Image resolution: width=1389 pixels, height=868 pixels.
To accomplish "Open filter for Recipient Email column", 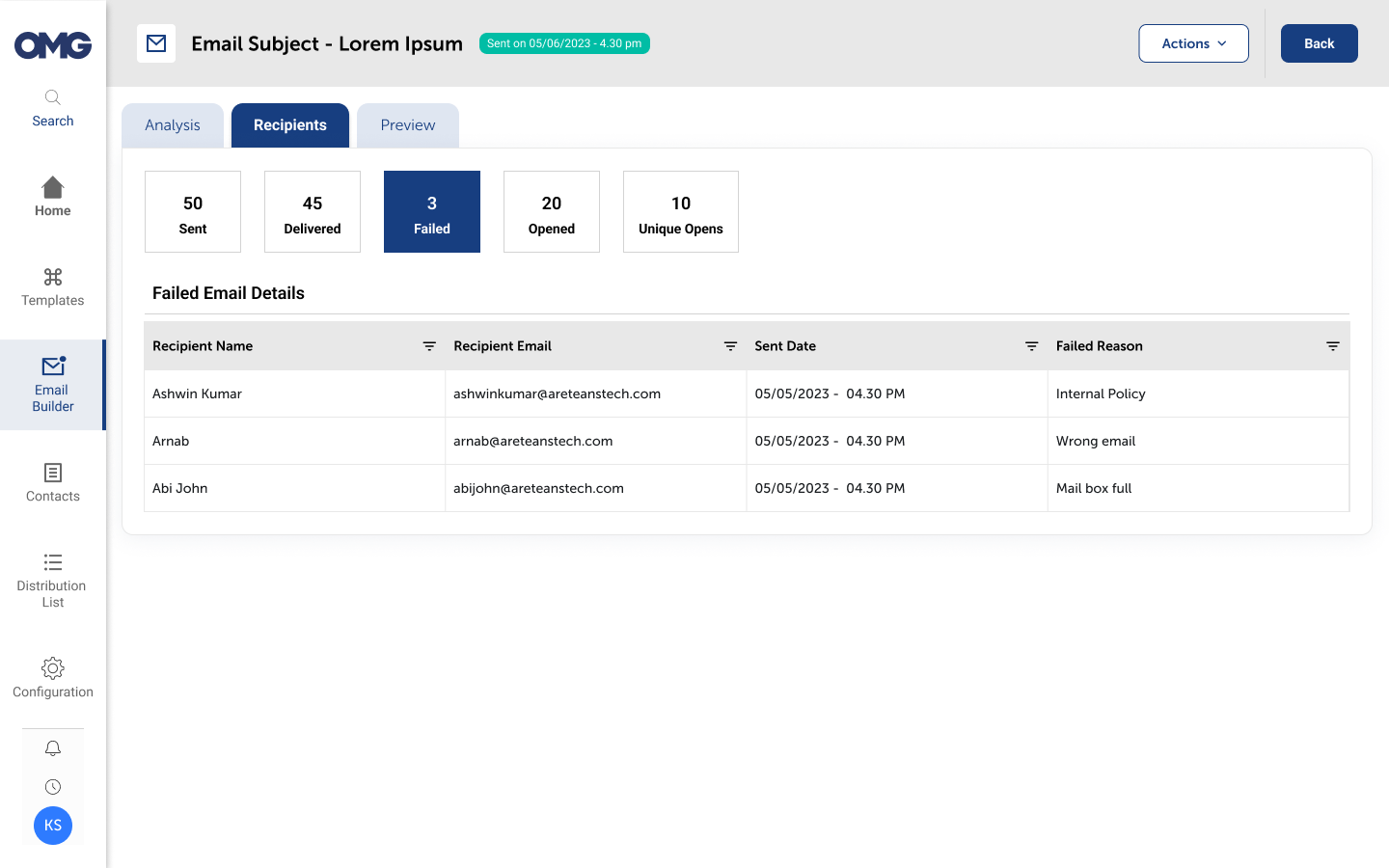I will tap(730, 346).
